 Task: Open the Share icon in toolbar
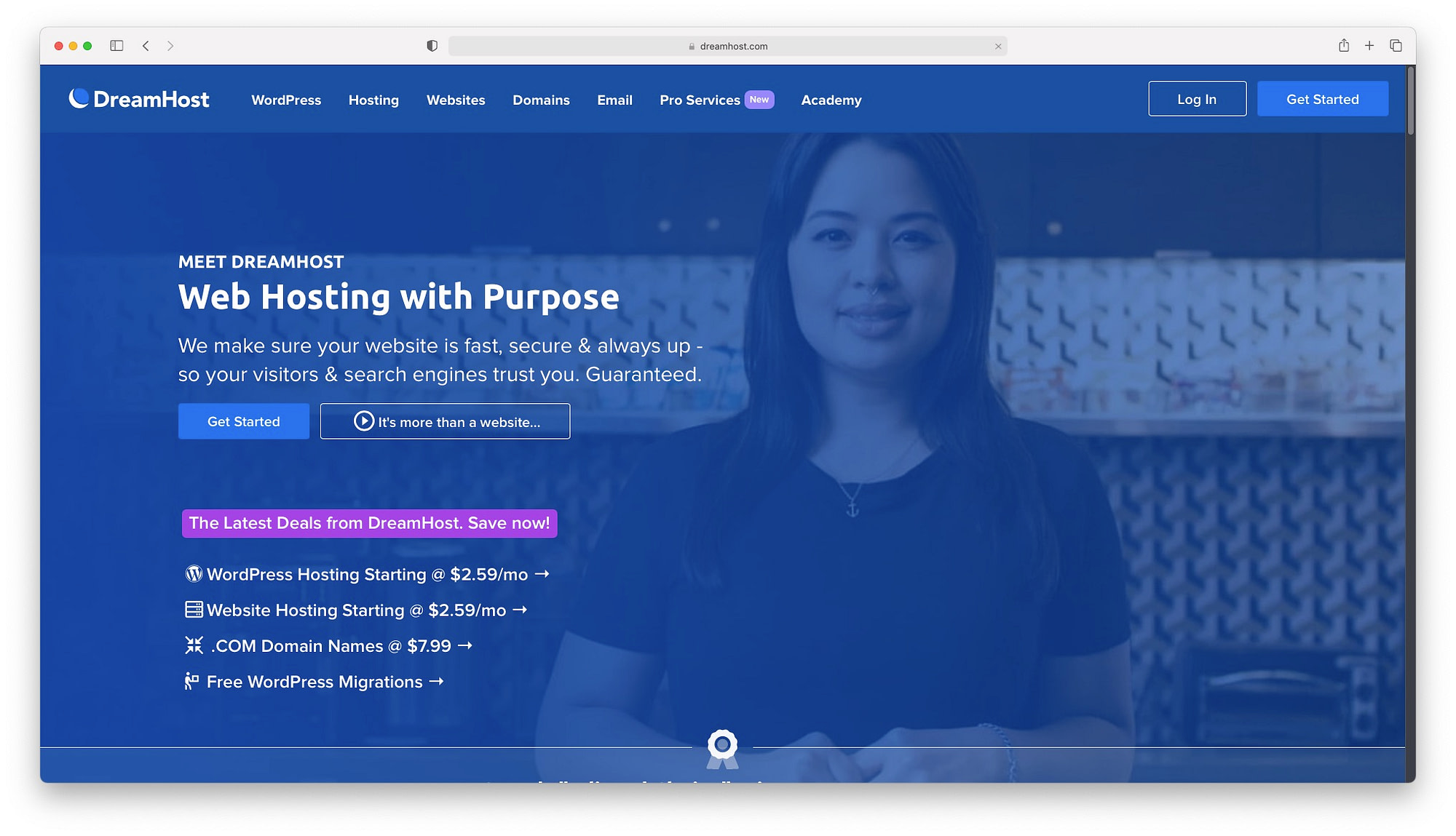coord(1344,45)
